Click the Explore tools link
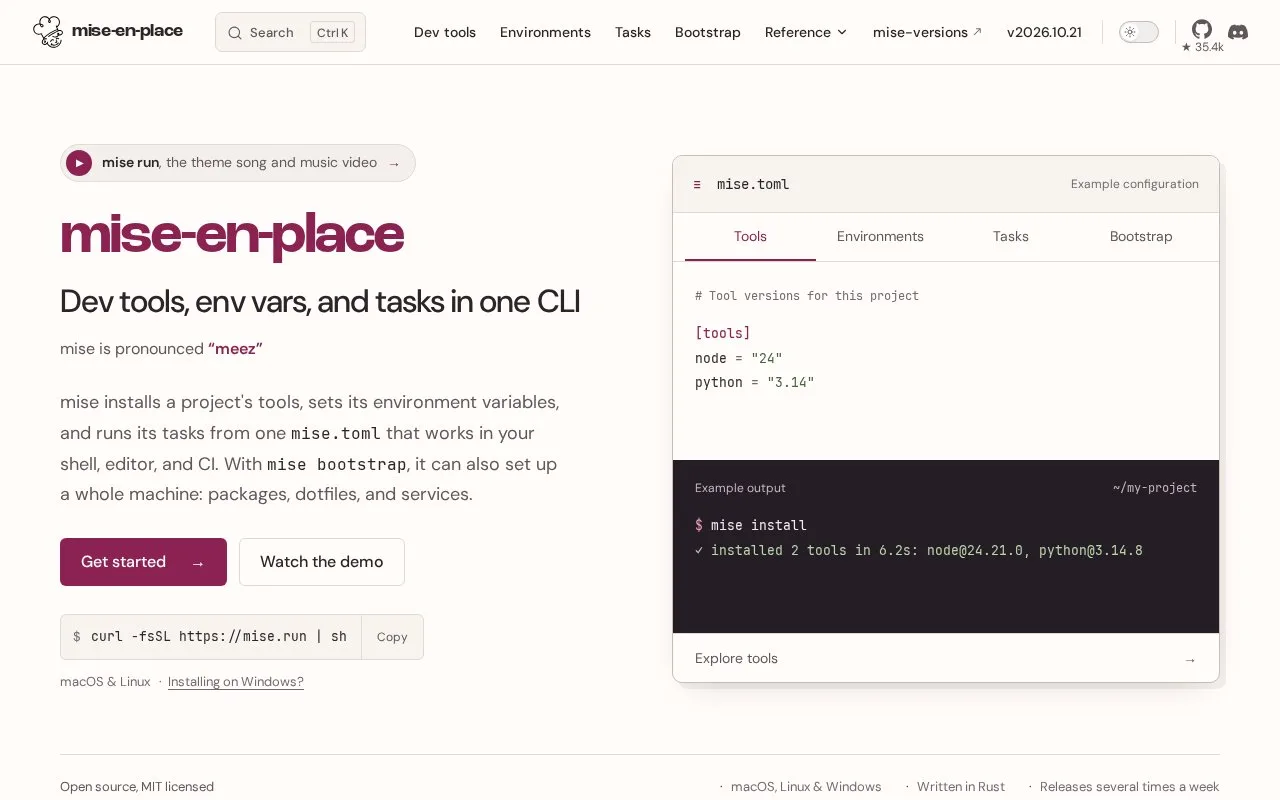 coord(946,658)
